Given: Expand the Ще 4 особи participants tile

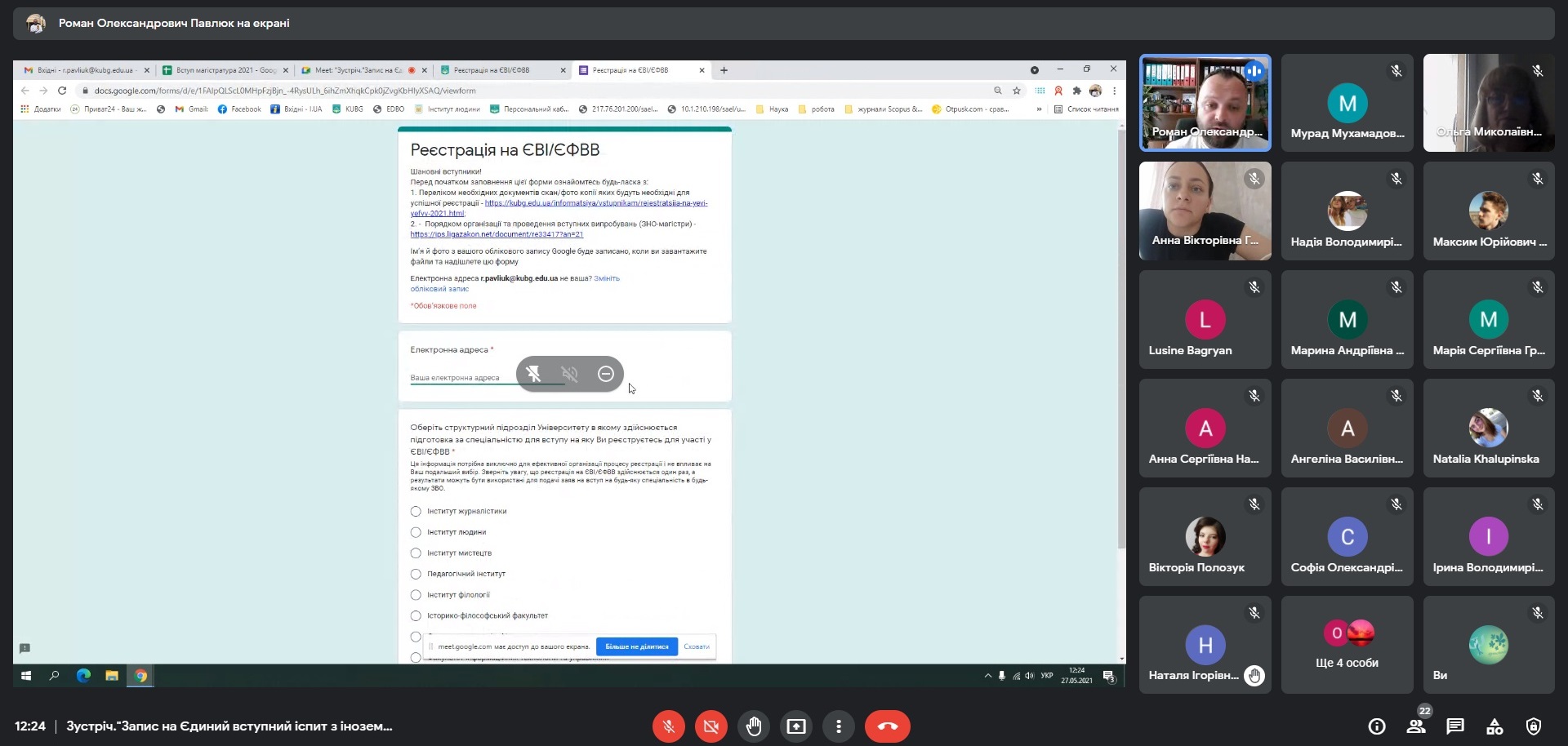Looking at the screenshot, I should point(1347,645).
